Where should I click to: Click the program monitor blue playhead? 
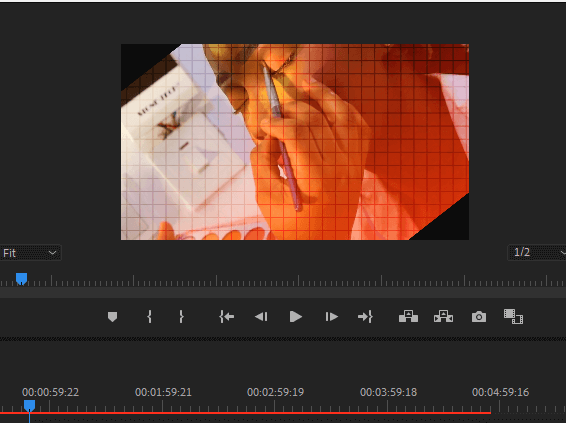[22, 279]
